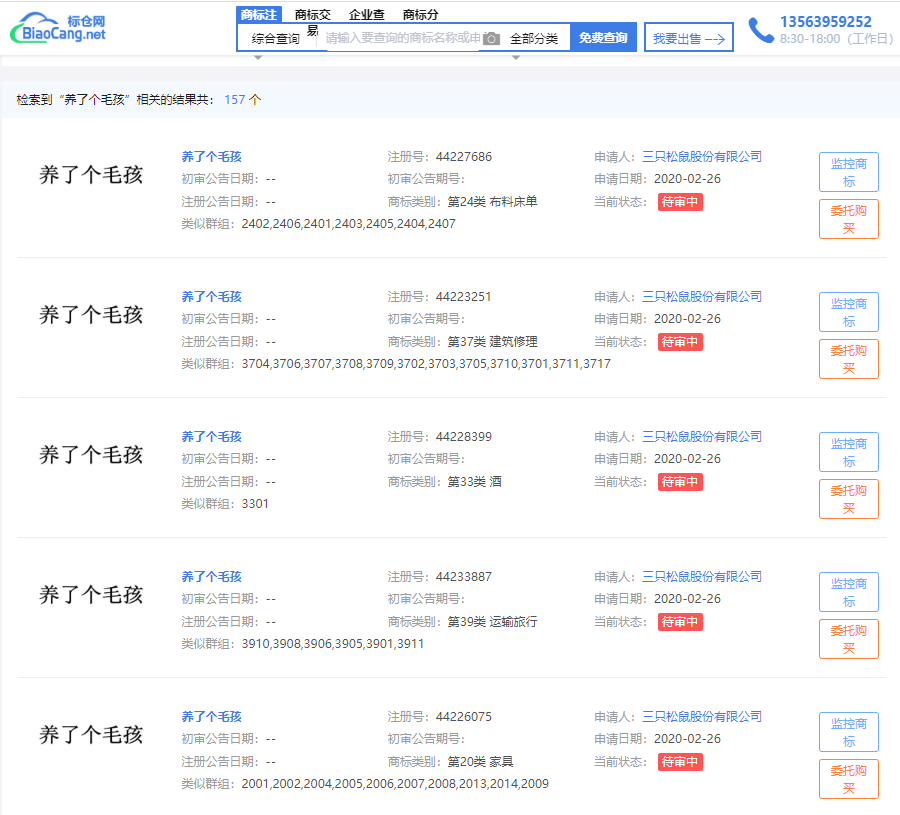Open applicant 三只松鼠股份有限公司 in the 44226075 row
Image resolution: width=900 pixels, height=815 pixels.
coord(702,717)
